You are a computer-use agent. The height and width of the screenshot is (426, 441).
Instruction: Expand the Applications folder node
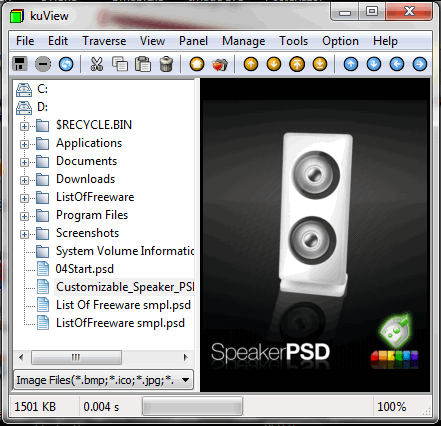point(24,144)
